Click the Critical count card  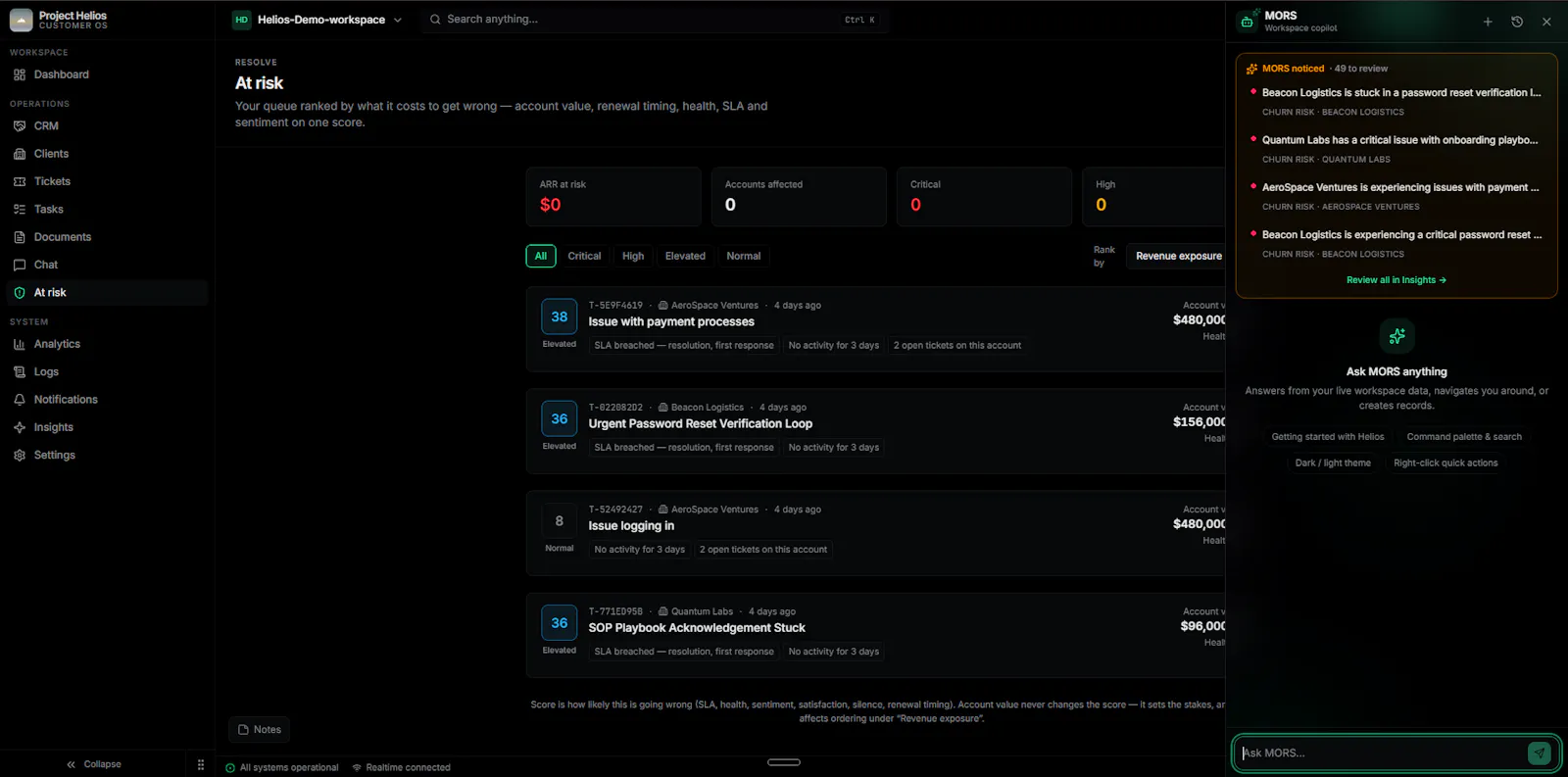(x=984, y=197)
